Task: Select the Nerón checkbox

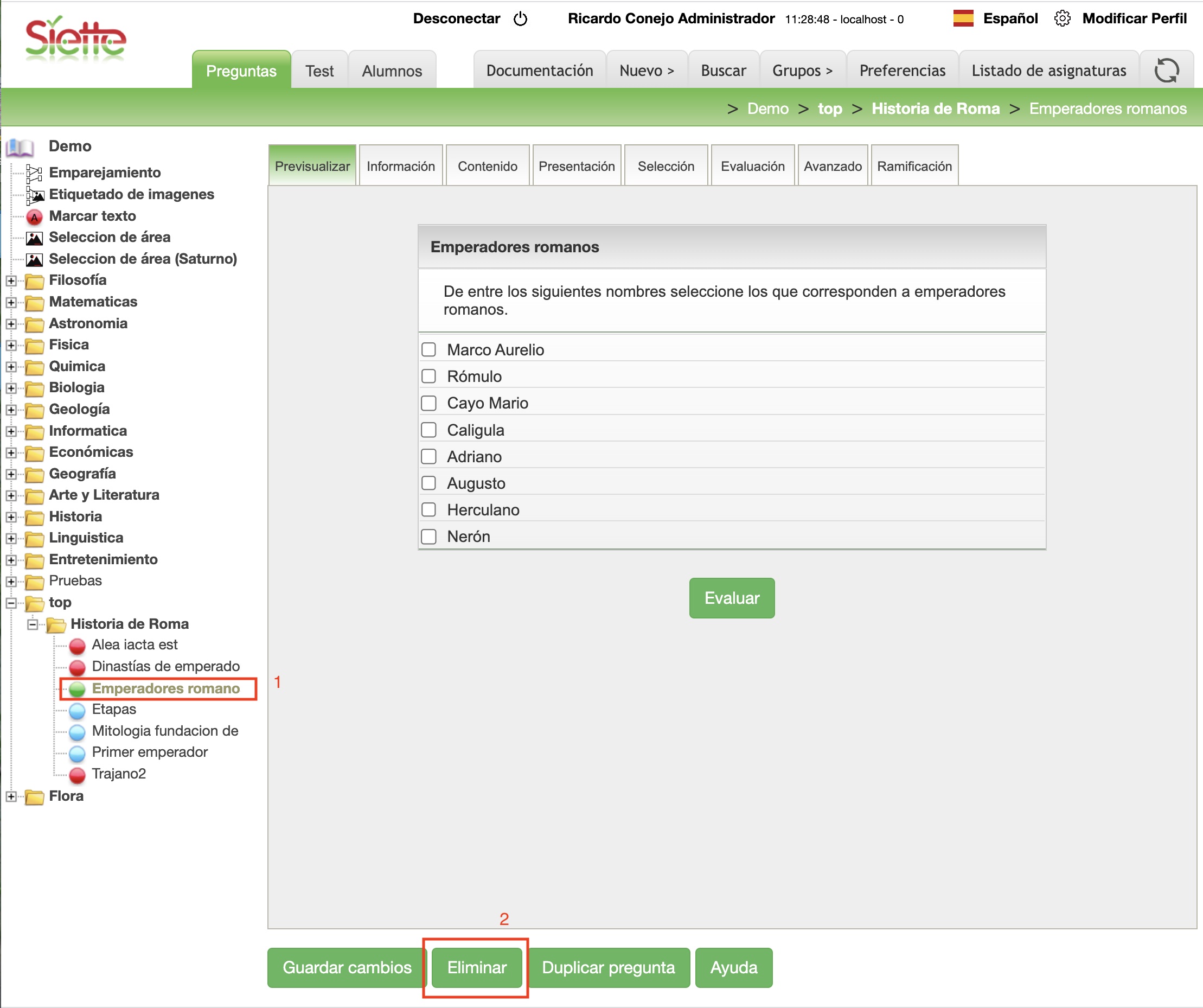Action: (428, 537)
